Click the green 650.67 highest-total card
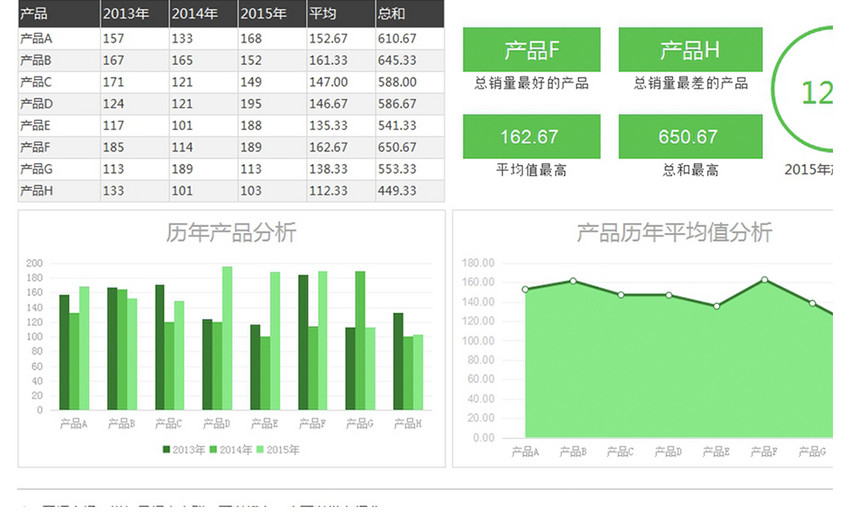Viewport: 850px width, 524px height. coord(690,137)
